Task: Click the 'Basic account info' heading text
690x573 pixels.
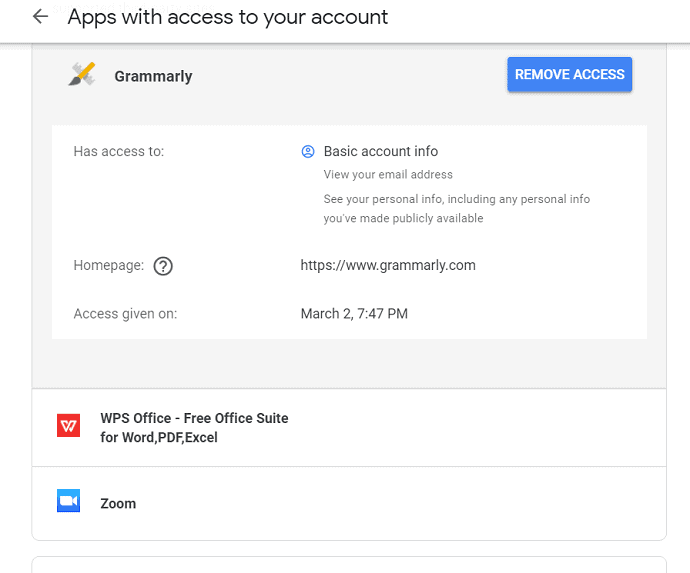Action: 381,152
